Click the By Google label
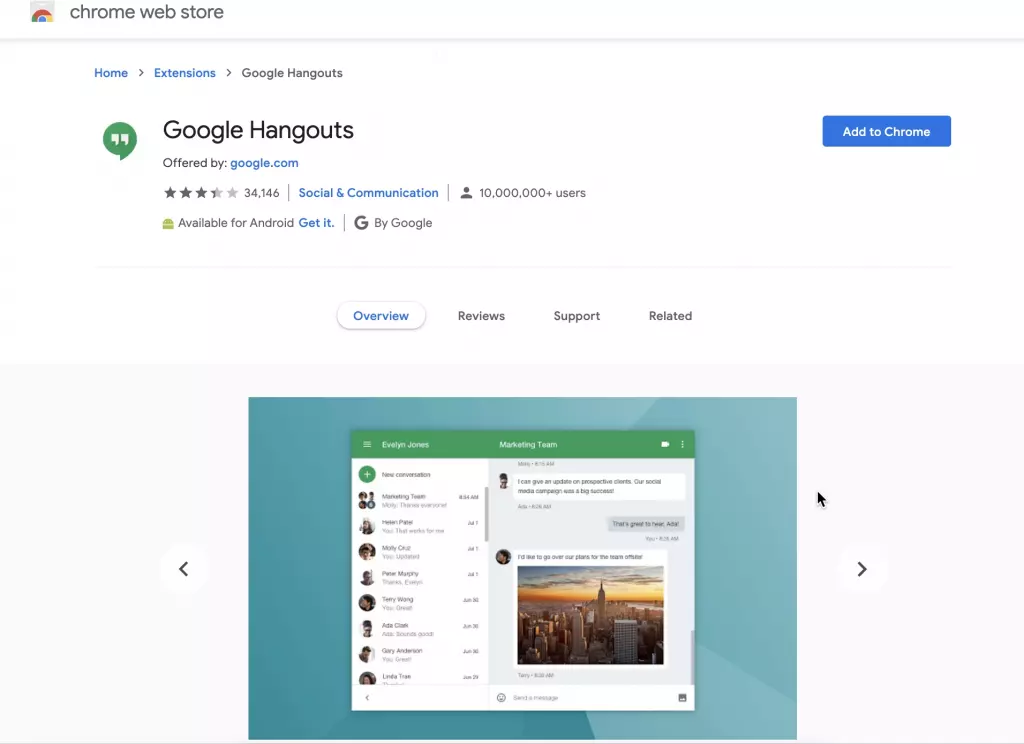This screenshot has width=1024, height=744. (403, 223)
